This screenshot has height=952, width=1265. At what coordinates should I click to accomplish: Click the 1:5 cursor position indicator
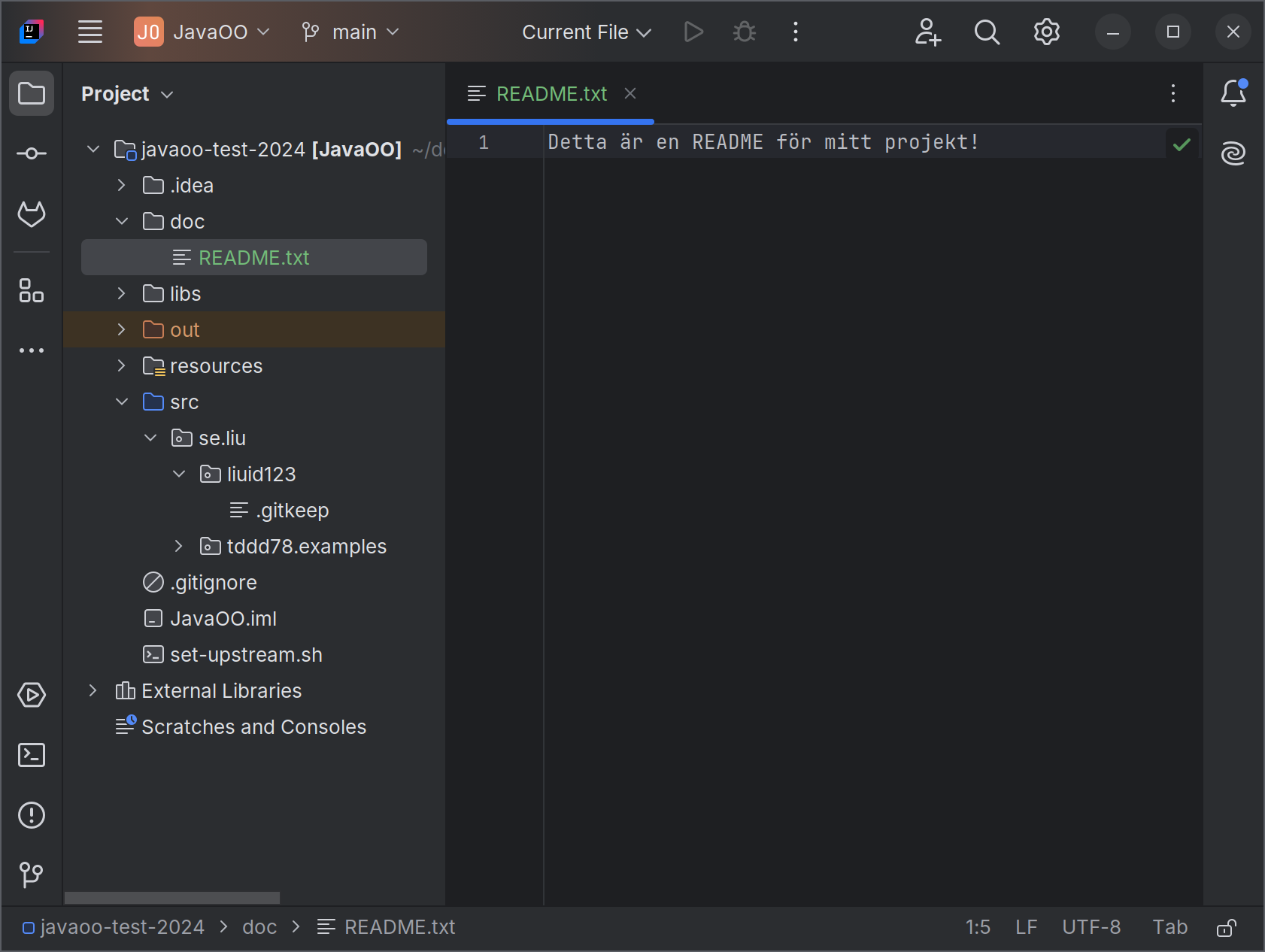click(978, 927)
